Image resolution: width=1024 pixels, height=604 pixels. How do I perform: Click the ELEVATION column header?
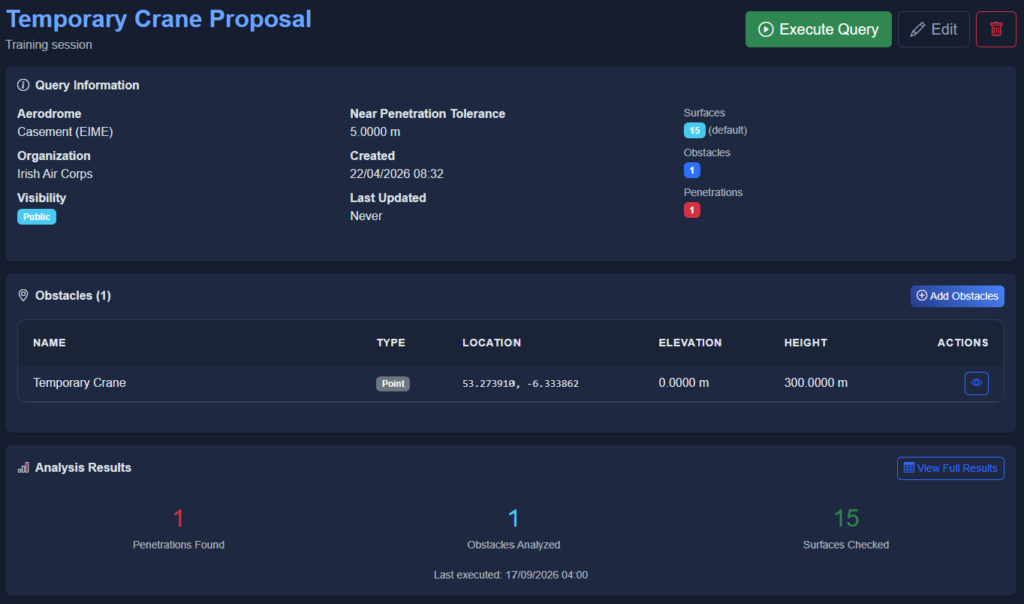[690, 343]
